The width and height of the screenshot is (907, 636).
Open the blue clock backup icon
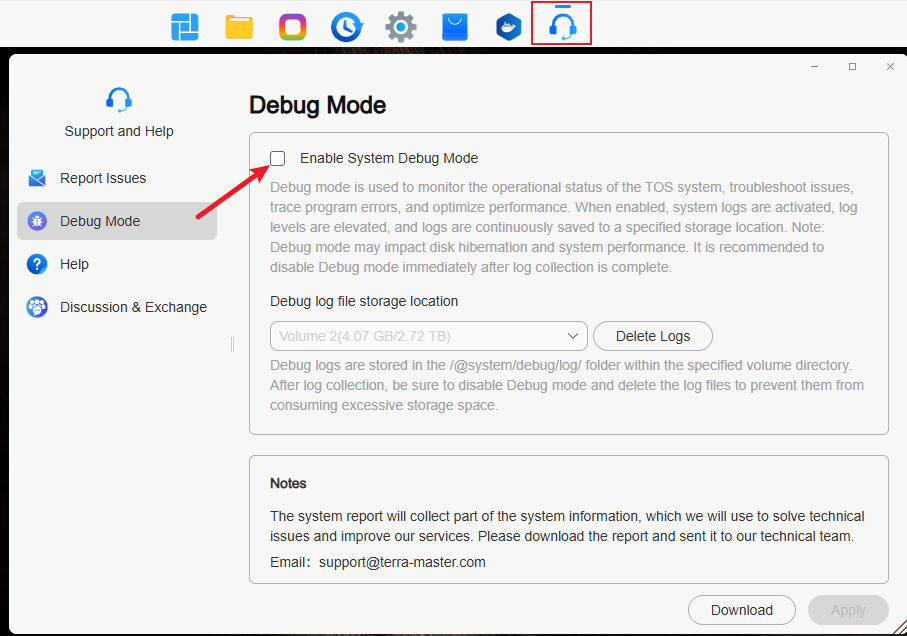click(346, 27)
